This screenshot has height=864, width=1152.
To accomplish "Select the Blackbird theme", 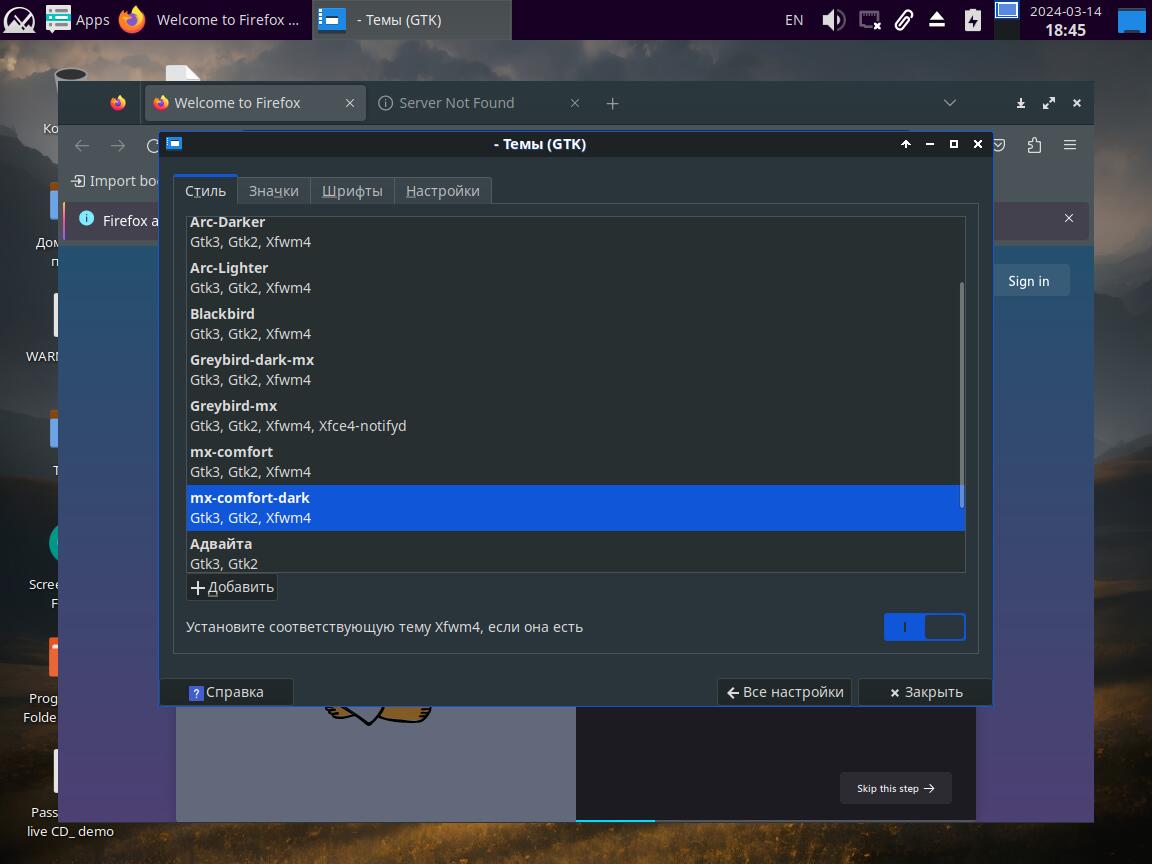I will coord(575,323).
